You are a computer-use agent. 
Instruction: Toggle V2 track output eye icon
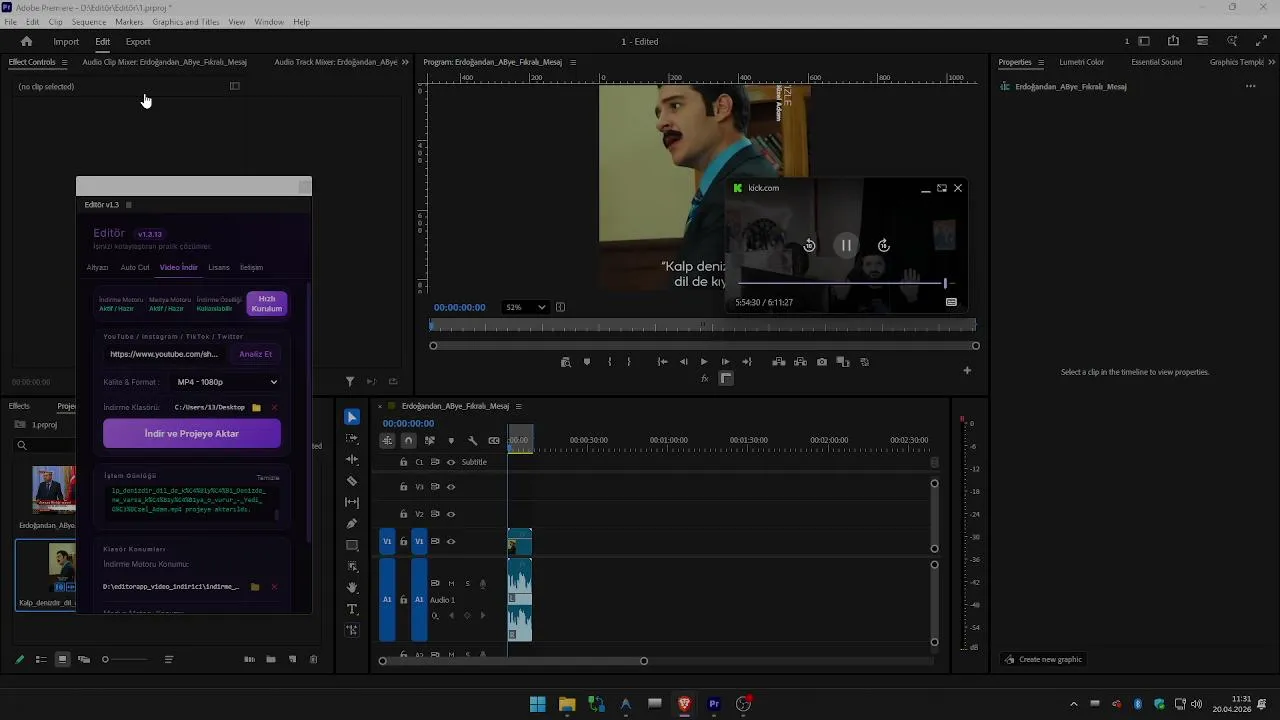pos(451,514)
